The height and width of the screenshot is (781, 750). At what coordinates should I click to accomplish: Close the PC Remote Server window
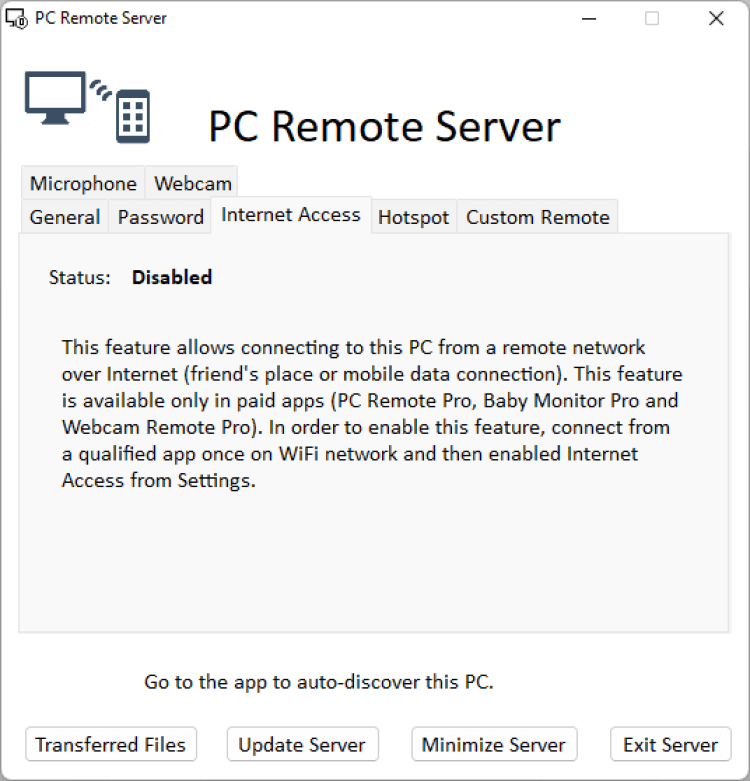(x=716, y=18)
